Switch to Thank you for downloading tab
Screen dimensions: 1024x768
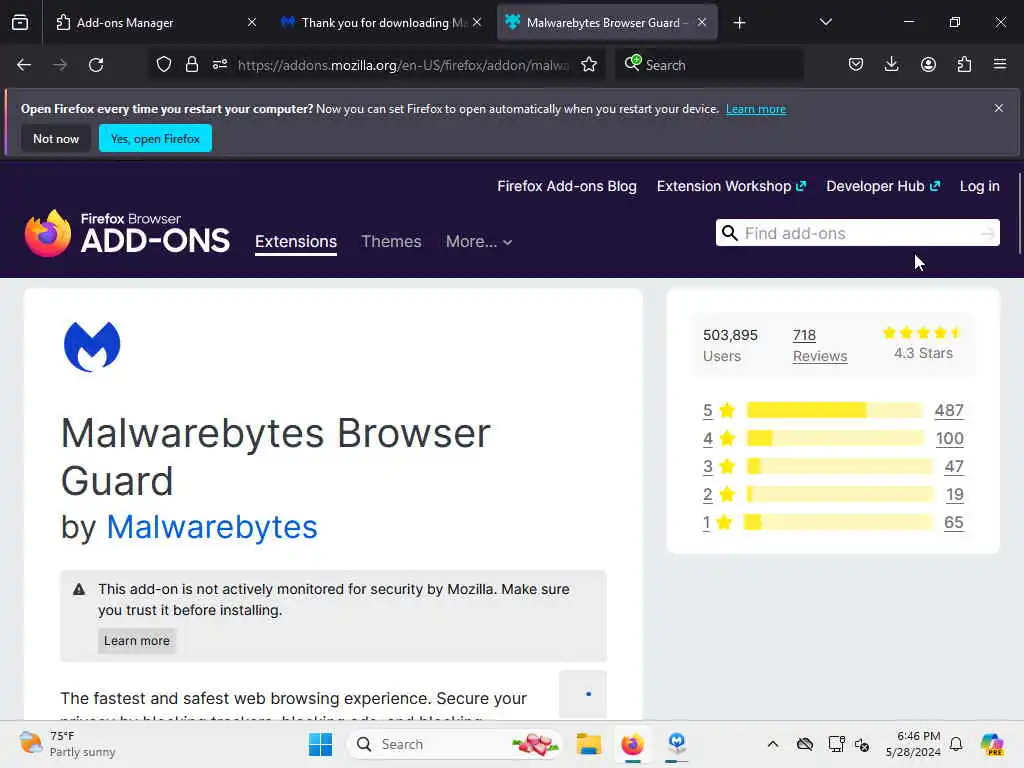pos(381,22)
